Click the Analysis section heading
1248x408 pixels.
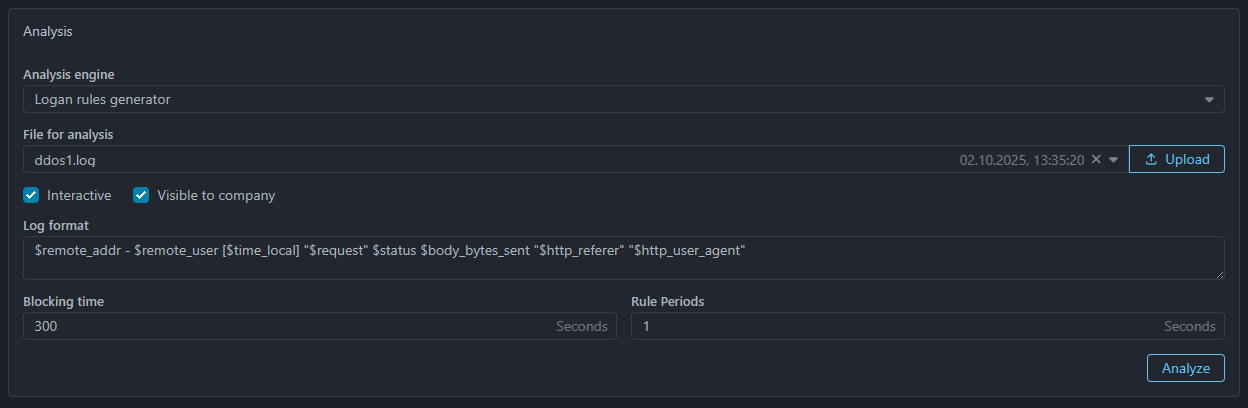point(48,31)
